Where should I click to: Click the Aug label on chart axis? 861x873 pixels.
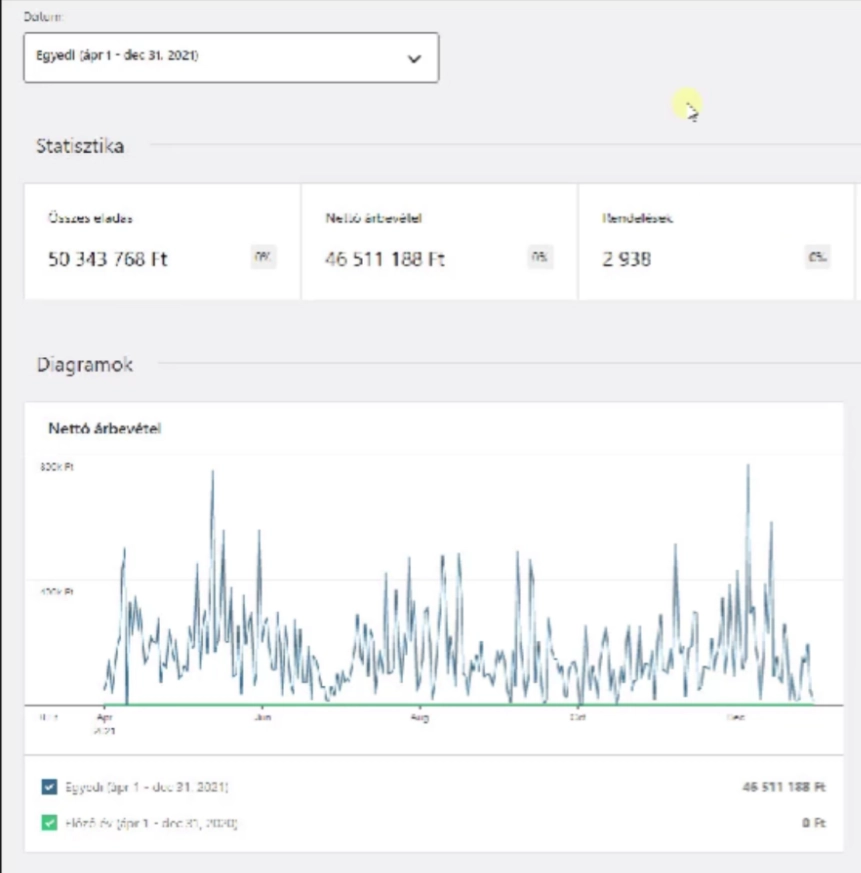click(420, 717)
